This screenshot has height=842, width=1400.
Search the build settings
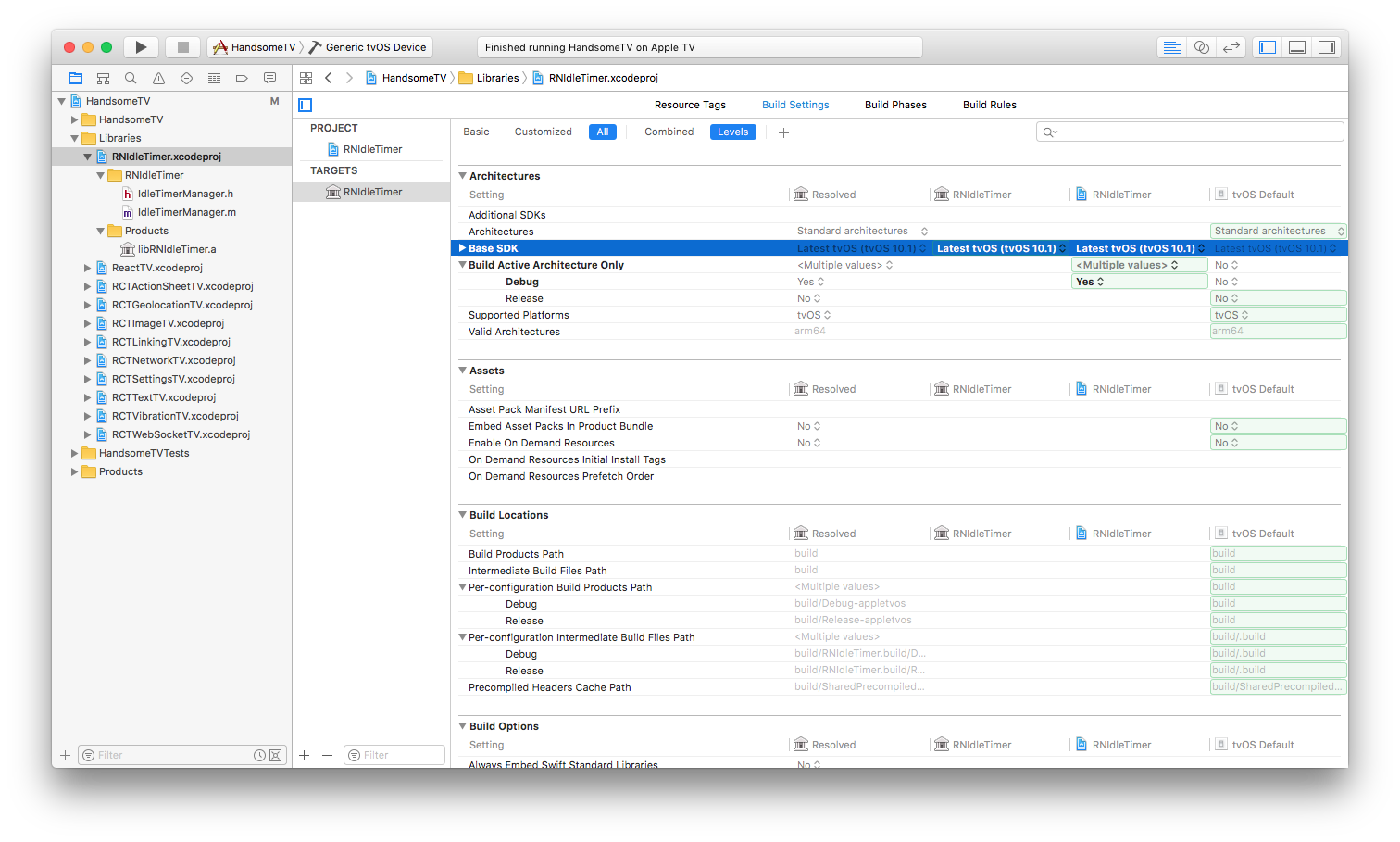(x=1190, y=132)
